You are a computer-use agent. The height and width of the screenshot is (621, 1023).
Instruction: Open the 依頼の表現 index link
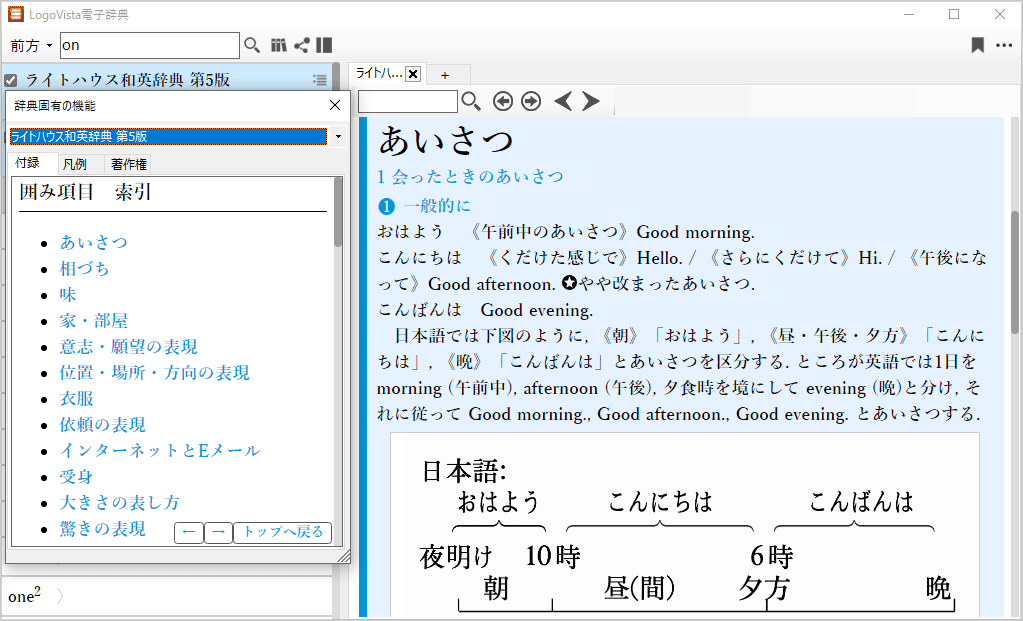pyautogui.click(x=102, y=425)
